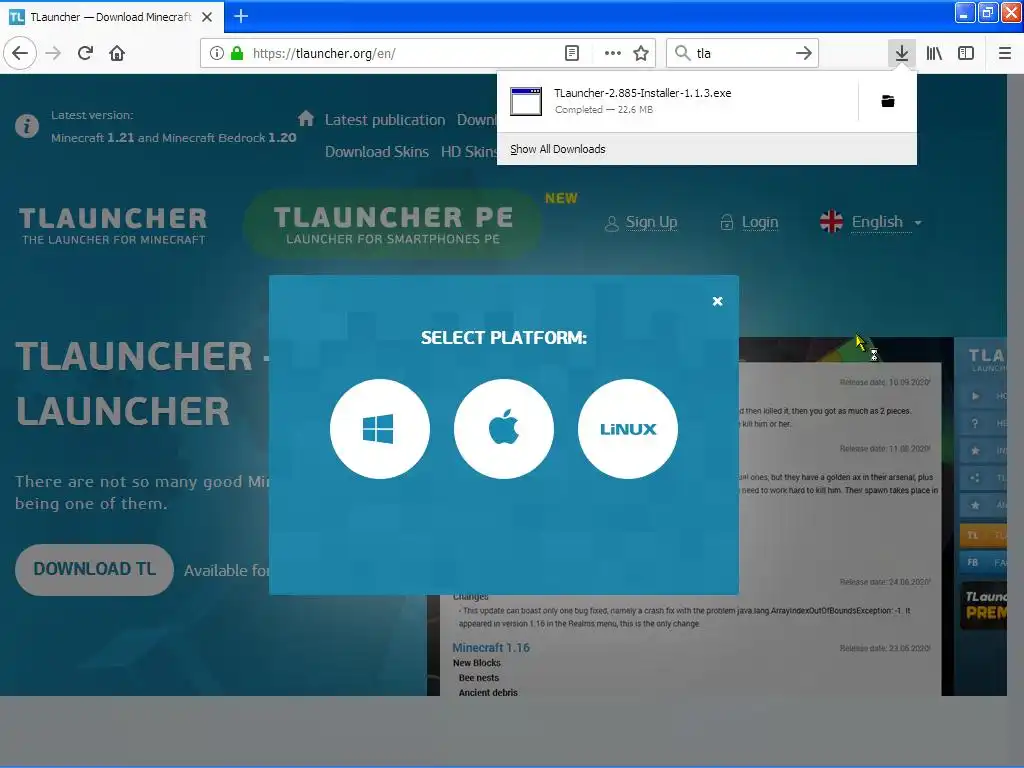Close the Select Platform dialog
Image resolution: width=1024 pixels, height=768 pixels.
point(717,301)
